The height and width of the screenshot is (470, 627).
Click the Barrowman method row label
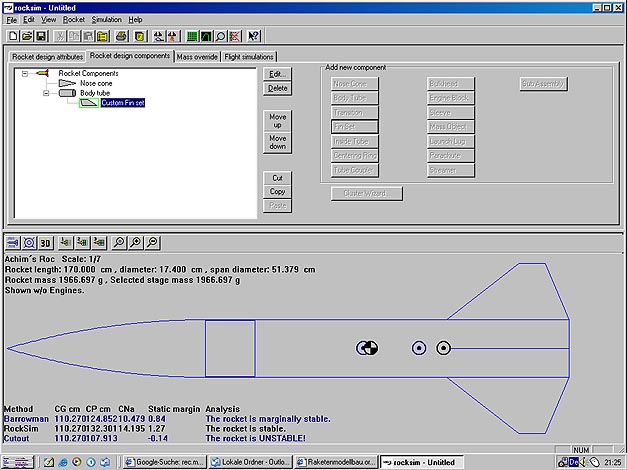click(x=26, y=419)
